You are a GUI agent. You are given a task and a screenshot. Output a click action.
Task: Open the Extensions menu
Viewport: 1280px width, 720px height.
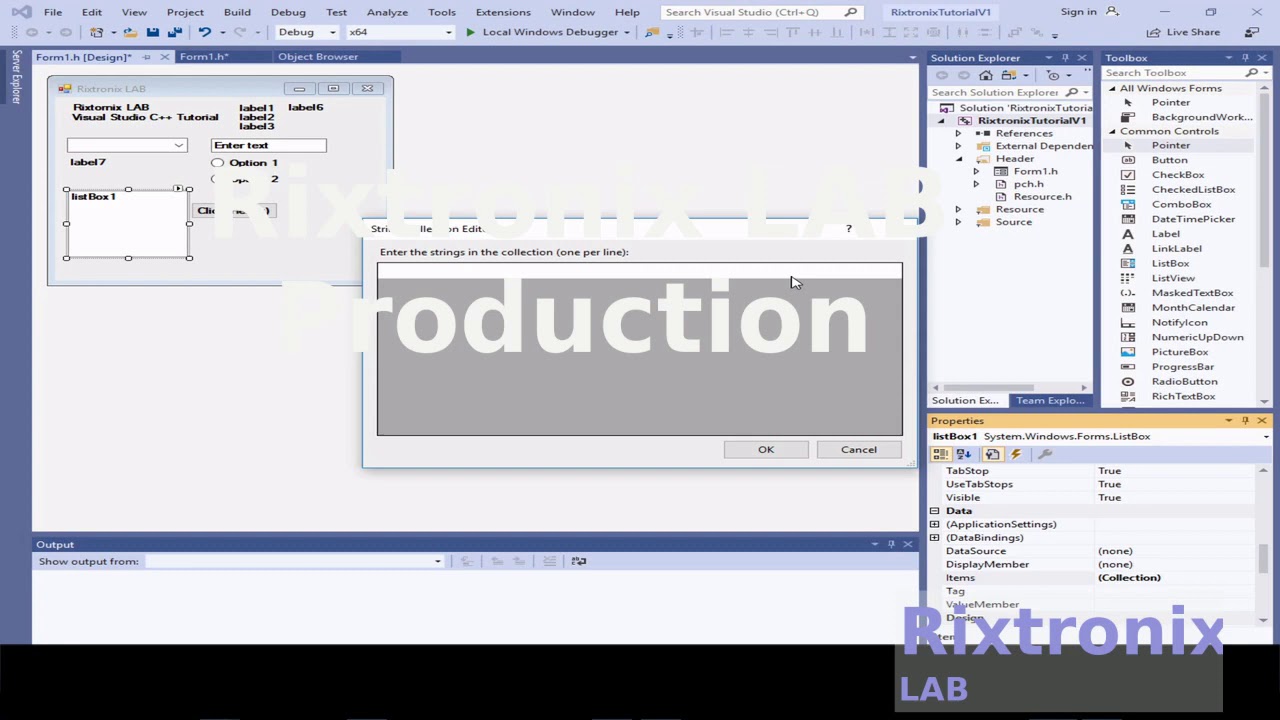(503, 12)
